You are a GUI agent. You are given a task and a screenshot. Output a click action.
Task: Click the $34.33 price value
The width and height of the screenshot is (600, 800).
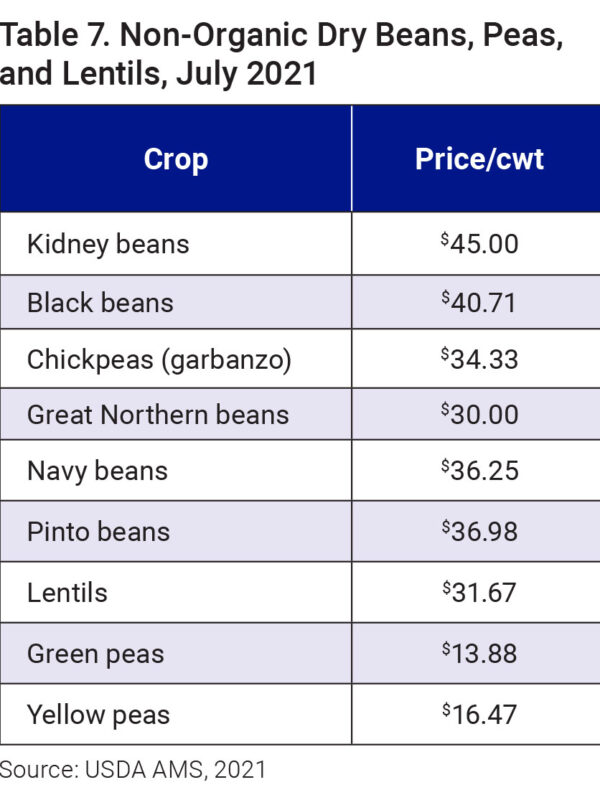[479, 359]
